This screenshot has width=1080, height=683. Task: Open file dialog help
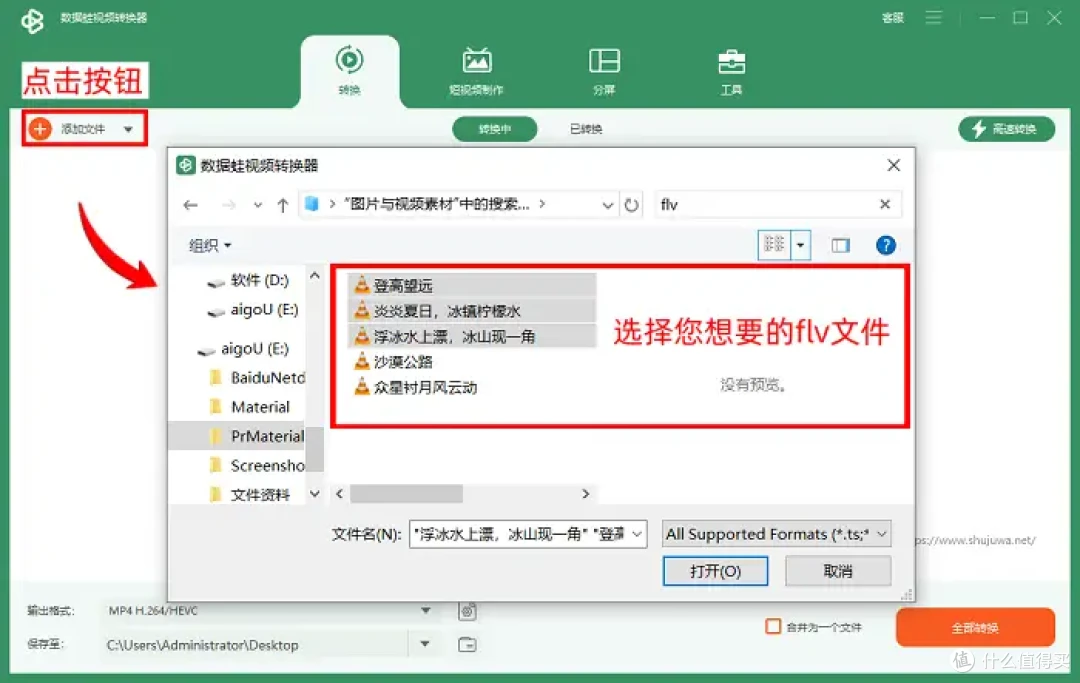point(886,245)
